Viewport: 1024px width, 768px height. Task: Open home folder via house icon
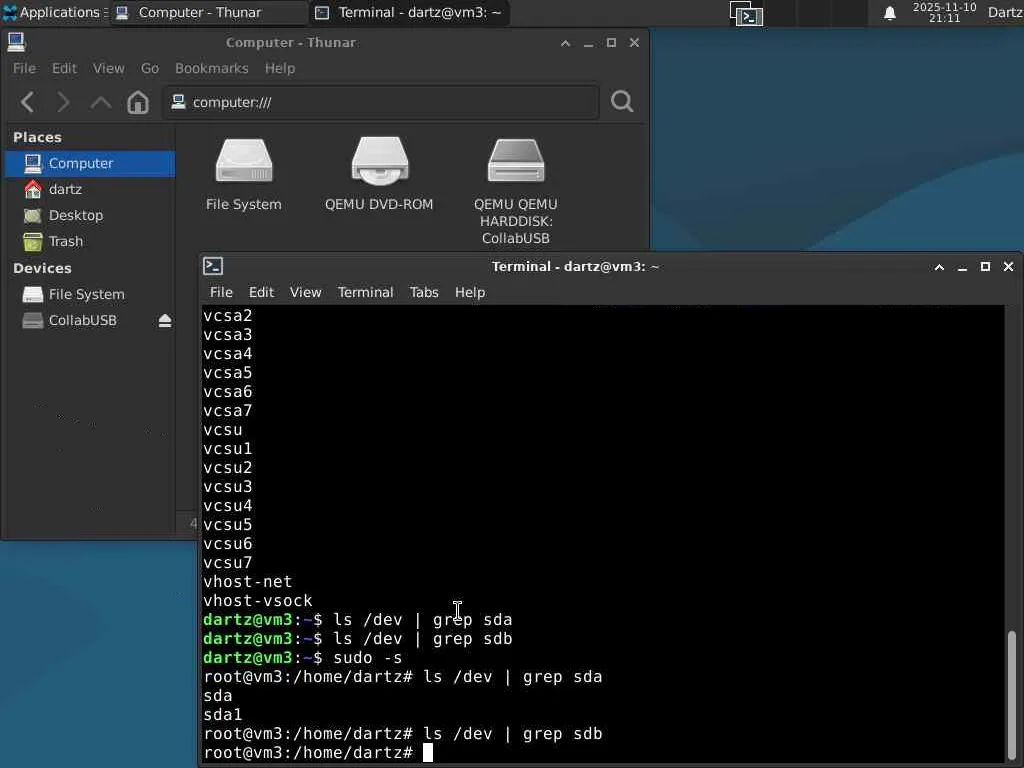[138, 102]
